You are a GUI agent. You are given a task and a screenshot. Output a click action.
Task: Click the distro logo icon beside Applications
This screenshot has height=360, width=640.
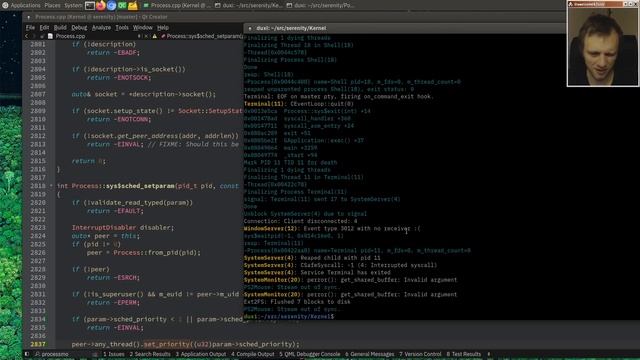tap(5, 6)
